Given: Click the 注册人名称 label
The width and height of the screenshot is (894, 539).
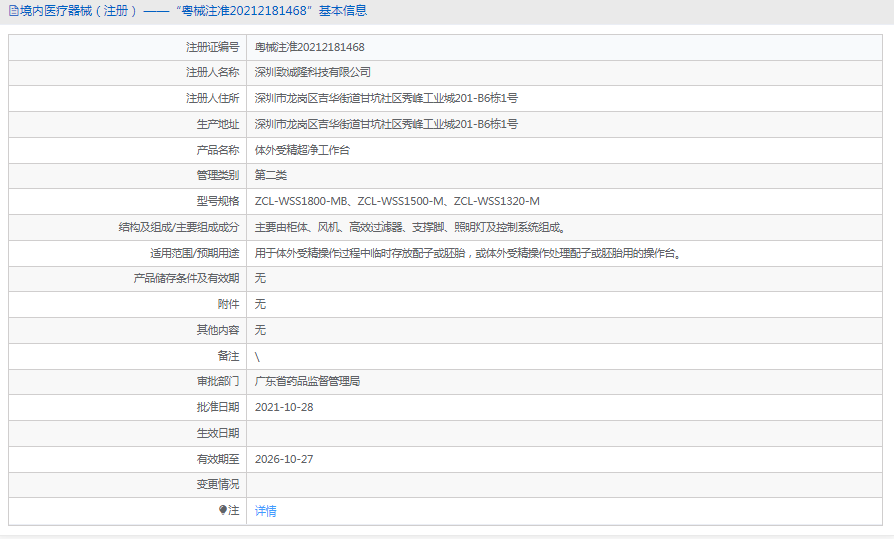Looking at the screenshot, I should tap(213, 72).
